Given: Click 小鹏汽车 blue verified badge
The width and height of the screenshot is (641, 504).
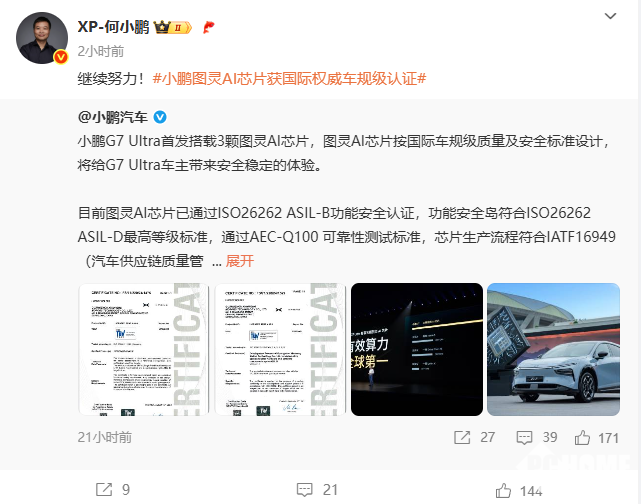Looking at the screenshot, I should (160, 117).
